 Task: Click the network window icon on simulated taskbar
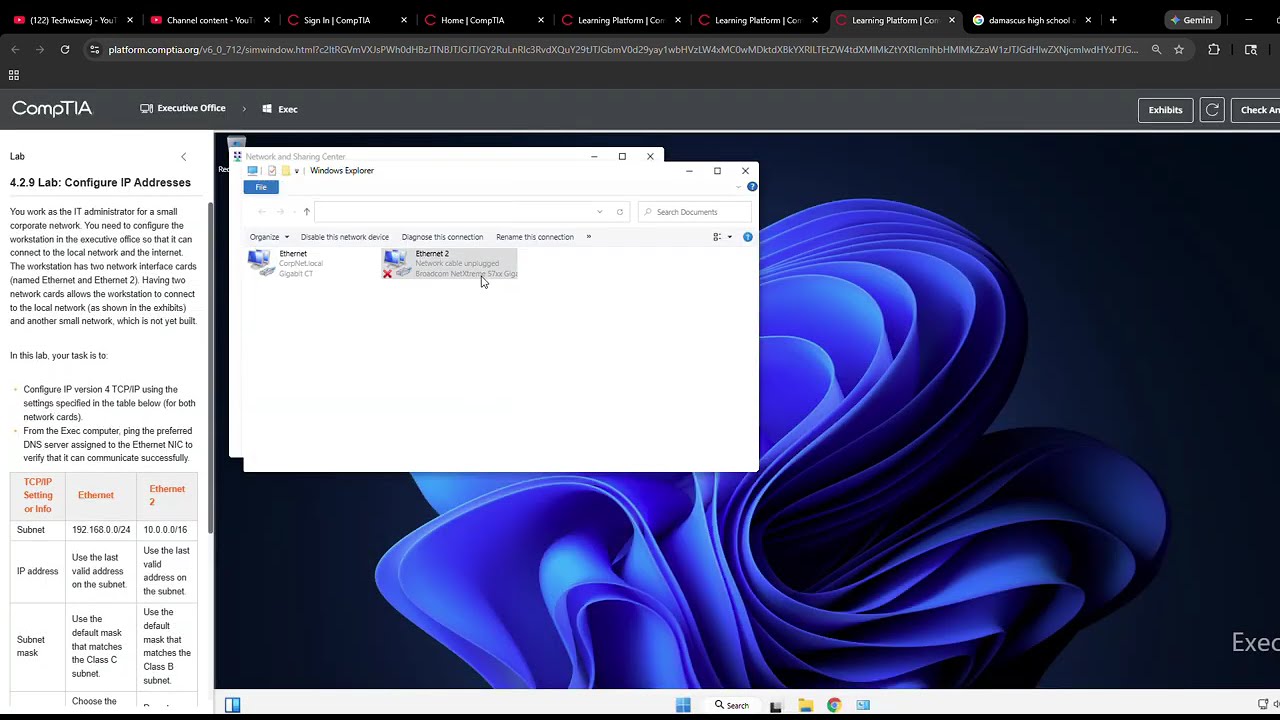(x=863, y=705)
